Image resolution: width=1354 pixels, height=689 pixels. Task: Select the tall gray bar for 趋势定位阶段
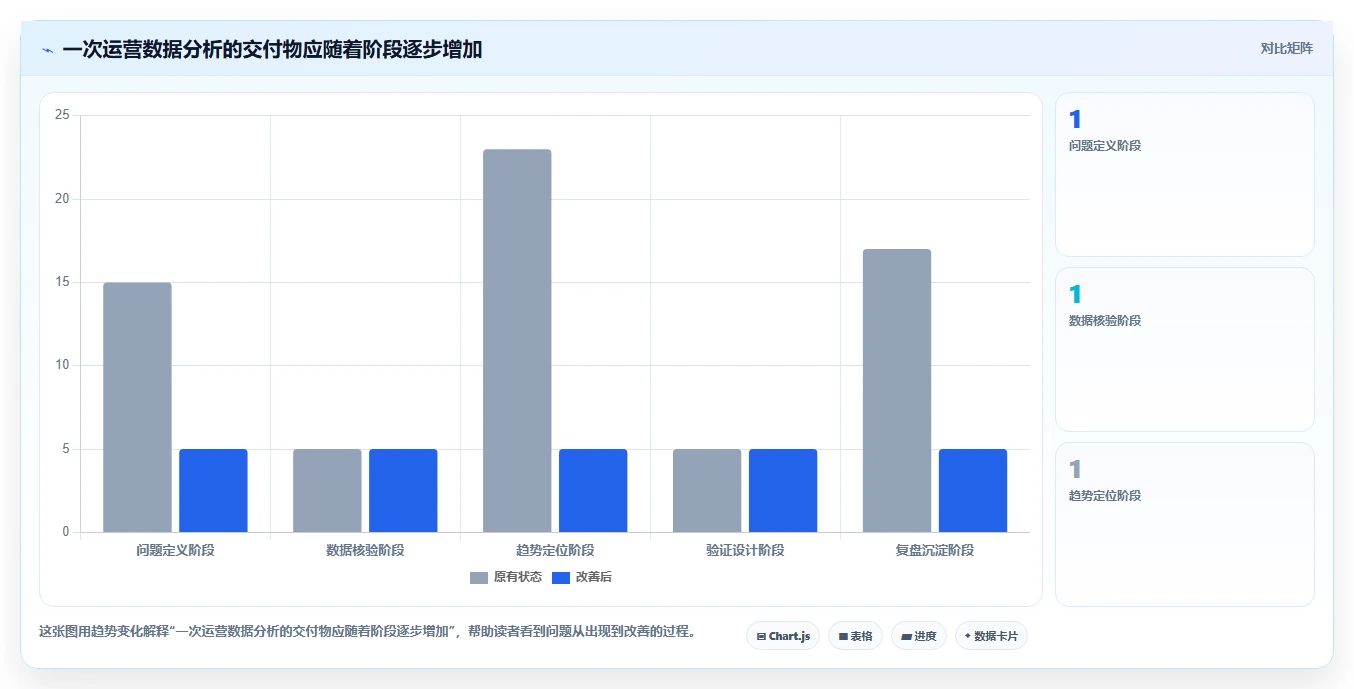(x=517, y=340)
